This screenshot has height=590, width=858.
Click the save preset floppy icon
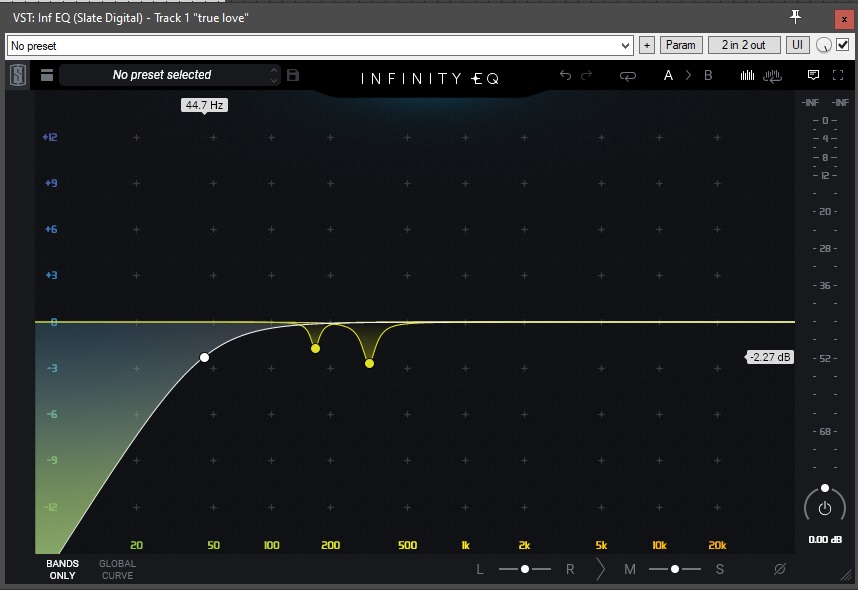293,75
